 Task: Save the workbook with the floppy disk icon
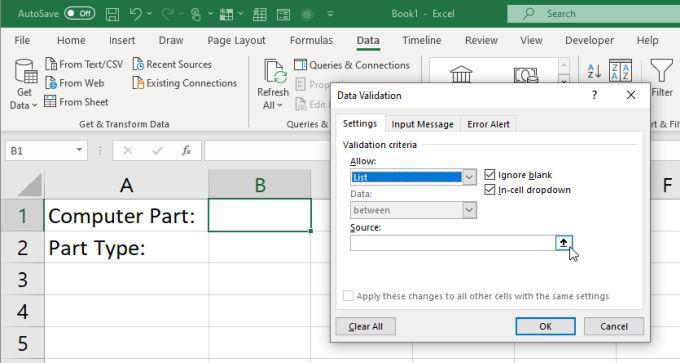112,14
